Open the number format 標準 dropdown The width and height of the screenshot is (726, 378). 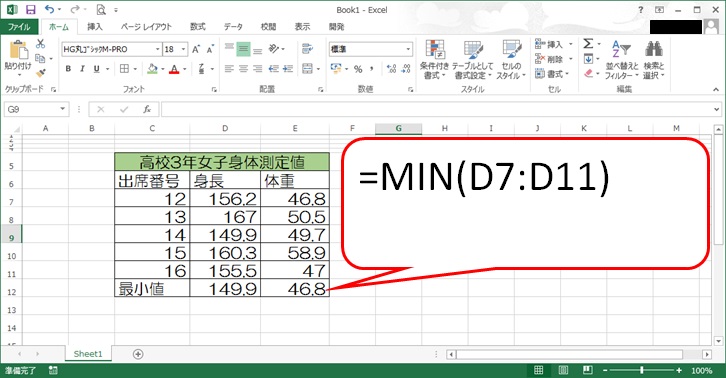point(408,49)
